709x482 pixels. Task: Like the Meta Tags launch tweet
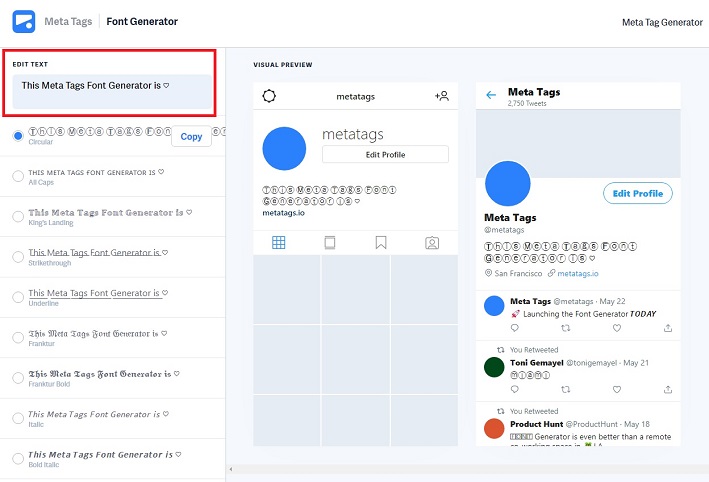click(617, 328)
